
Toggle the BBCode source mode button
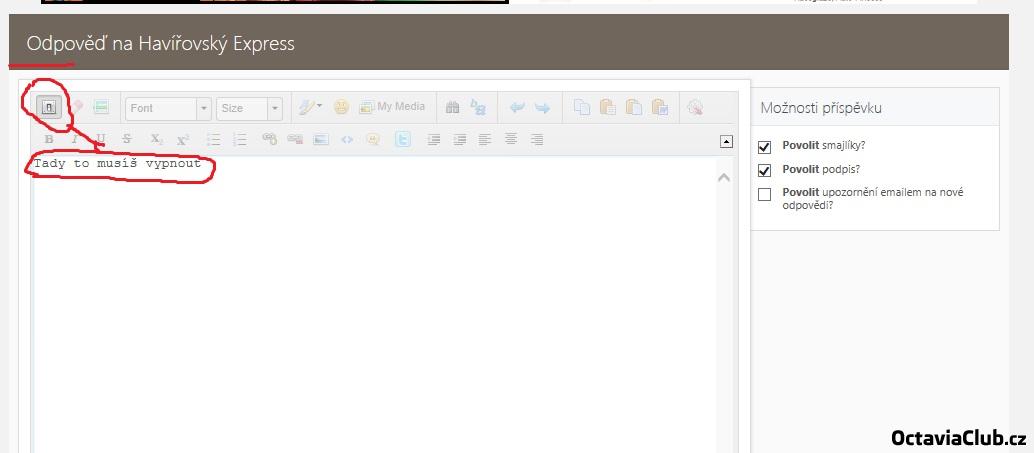click(x=48, y=107)
